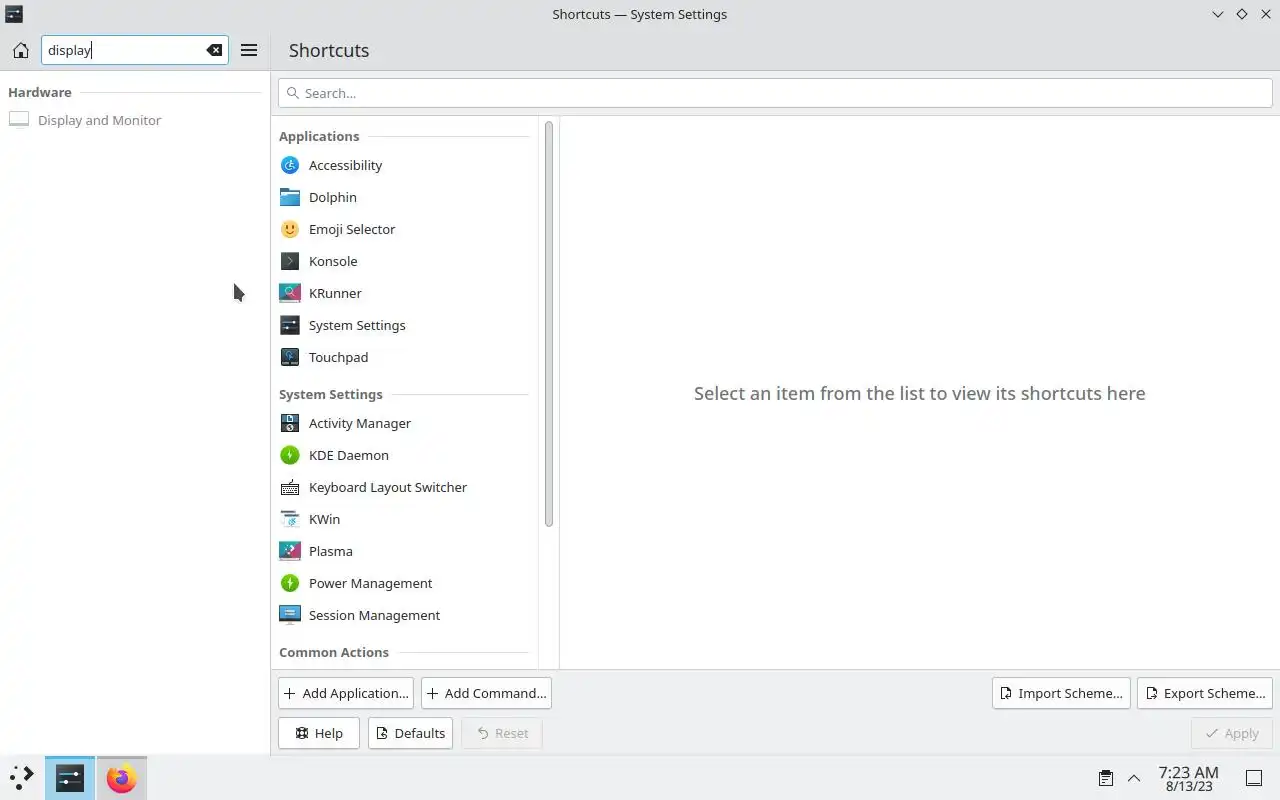Expand the hidden system tray icons
Image resolution: width=1280 pixels, height=800 pixels.
(1134, 778)
